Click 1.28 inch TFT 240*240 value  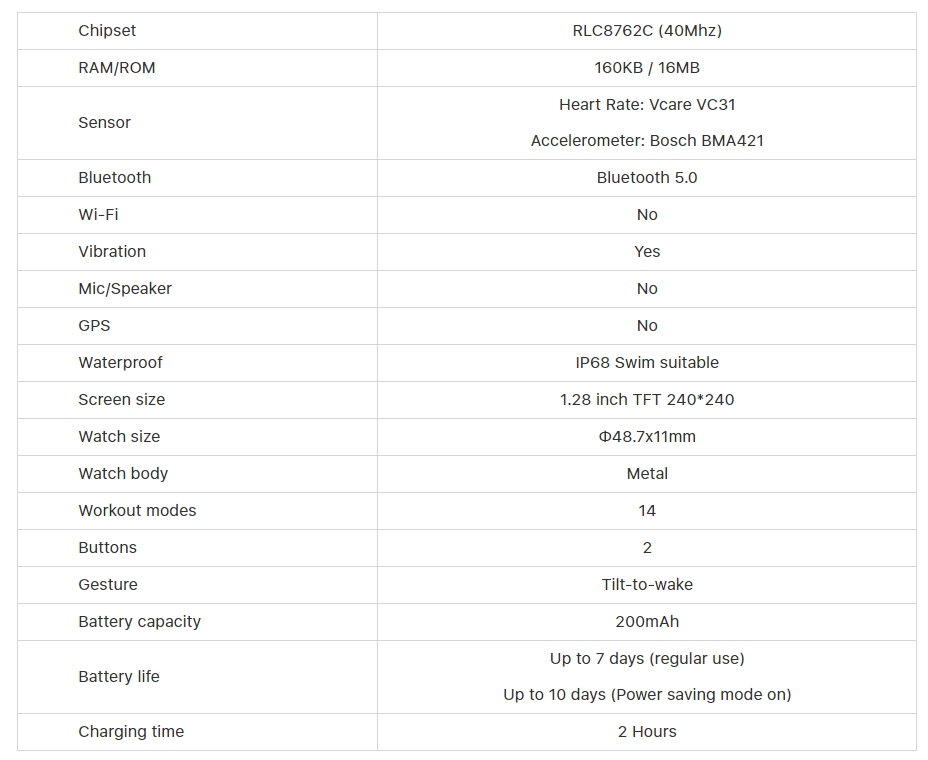coord(647,400)
